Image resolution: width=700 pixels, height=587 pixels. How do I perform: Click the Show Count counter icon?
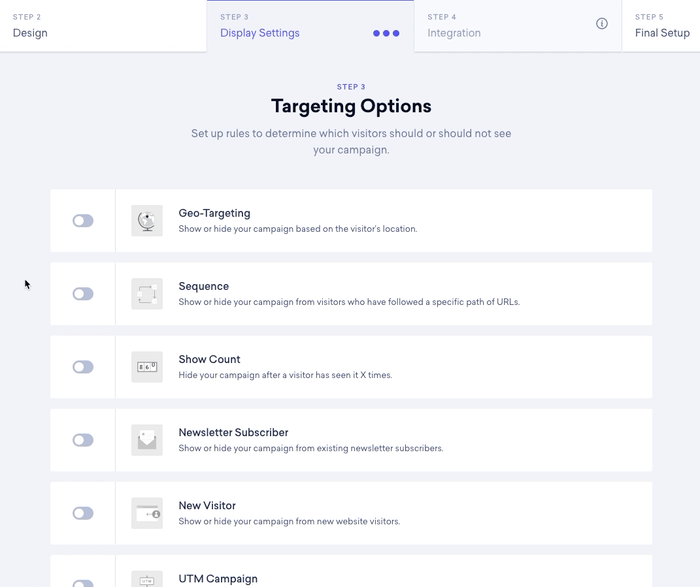147,367
